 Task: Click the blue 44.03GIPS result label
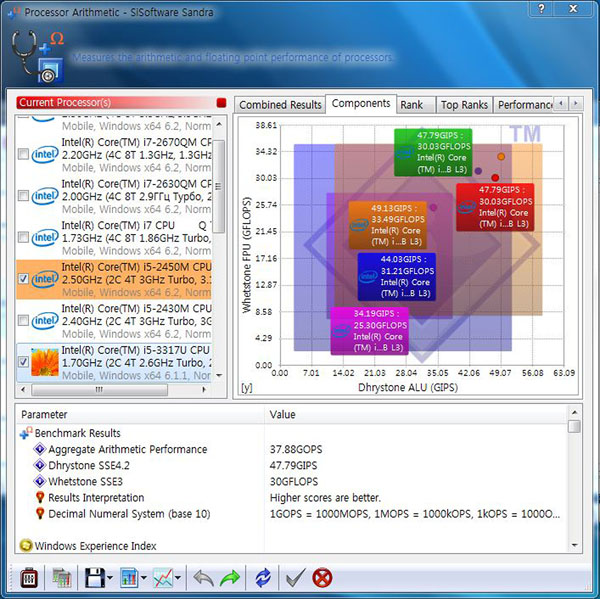(x=396, y=276)
